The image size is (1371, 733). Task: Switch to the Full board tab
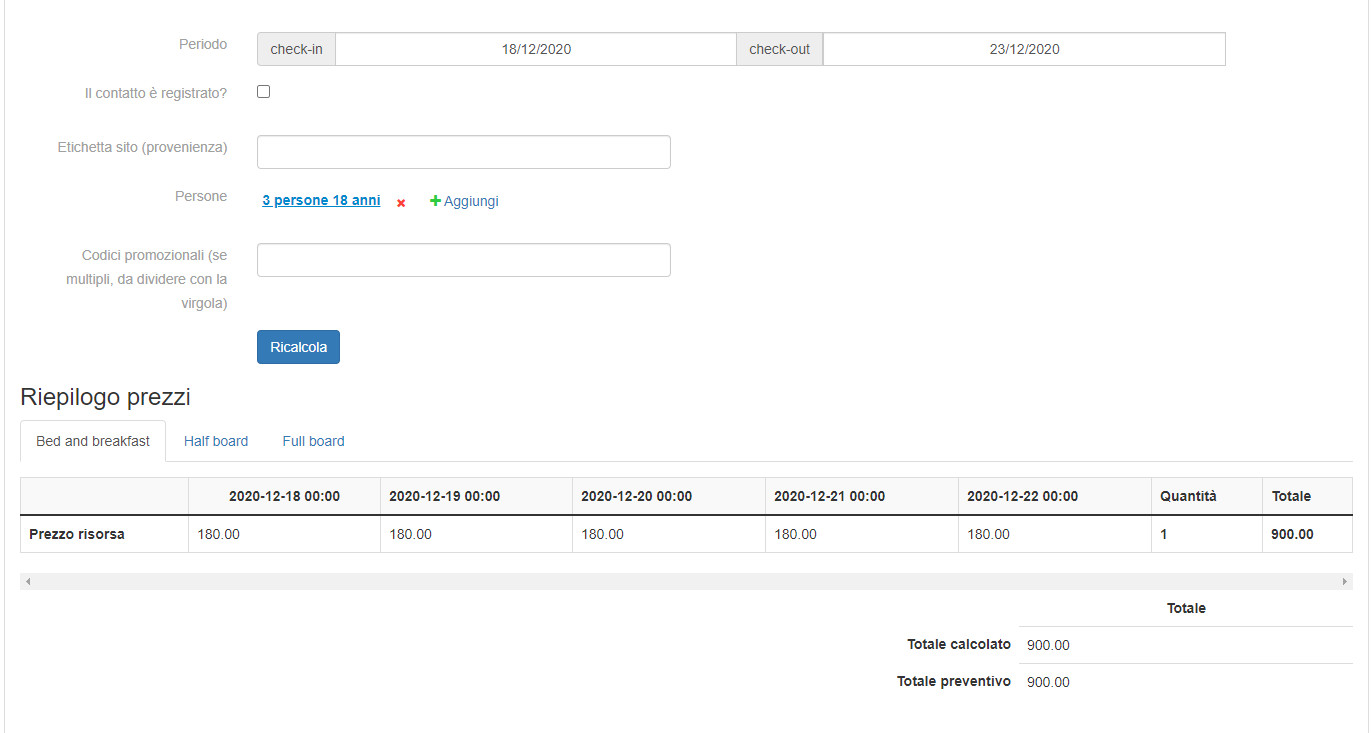coord(313,441)
